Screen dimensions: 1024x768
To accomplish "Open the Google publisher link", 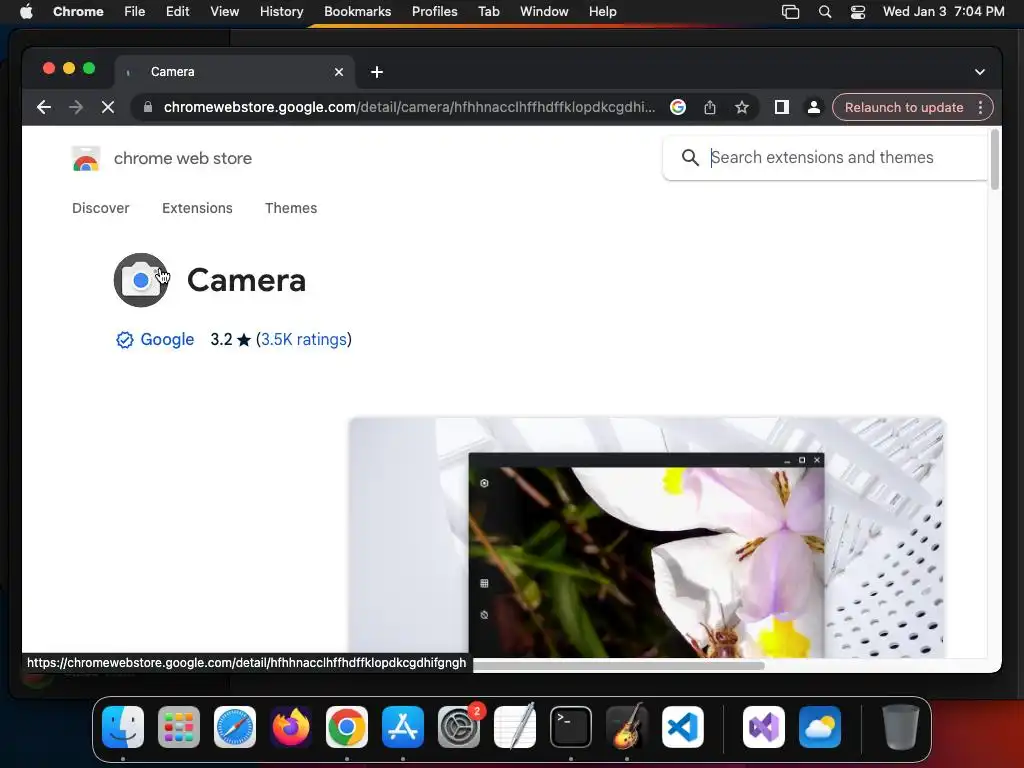I will (x=167, y=340).
